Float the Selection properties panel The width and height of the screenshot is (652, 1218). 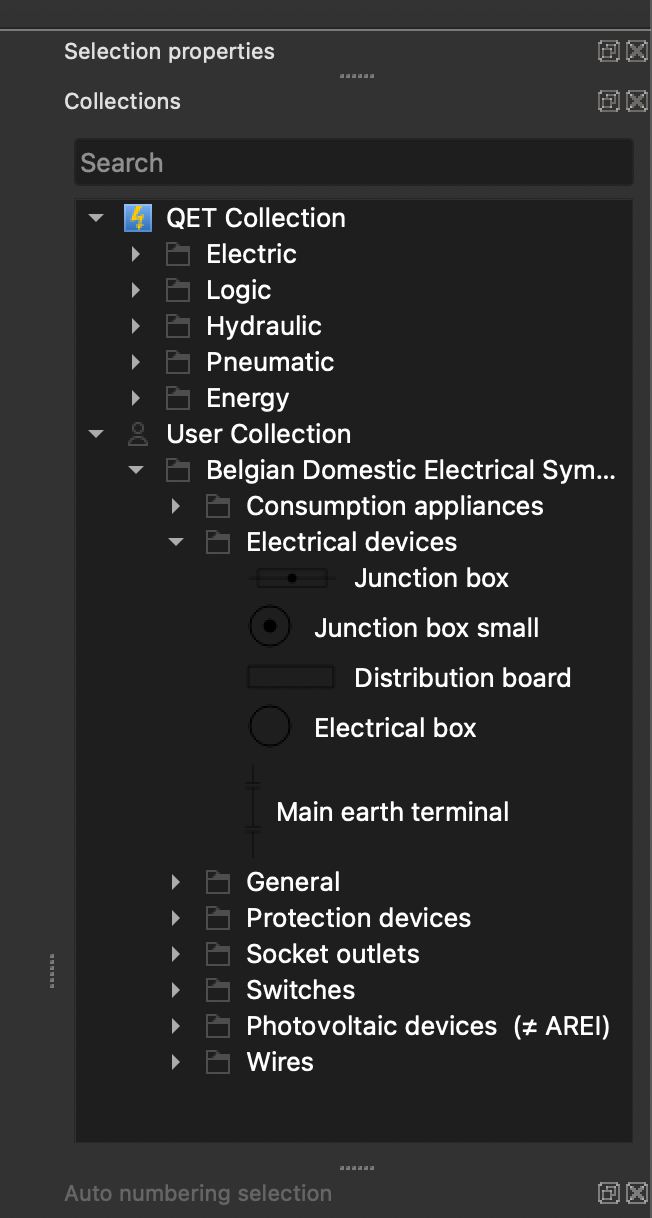[x=608, y=51]
